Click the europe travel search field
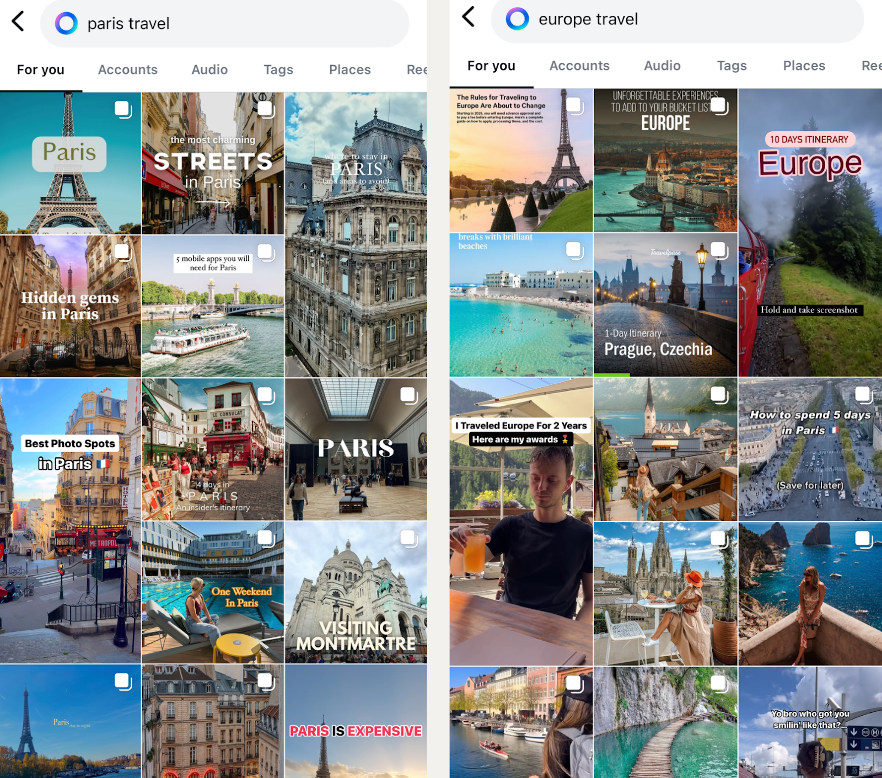Screen dimensions: 882x778 700,19
